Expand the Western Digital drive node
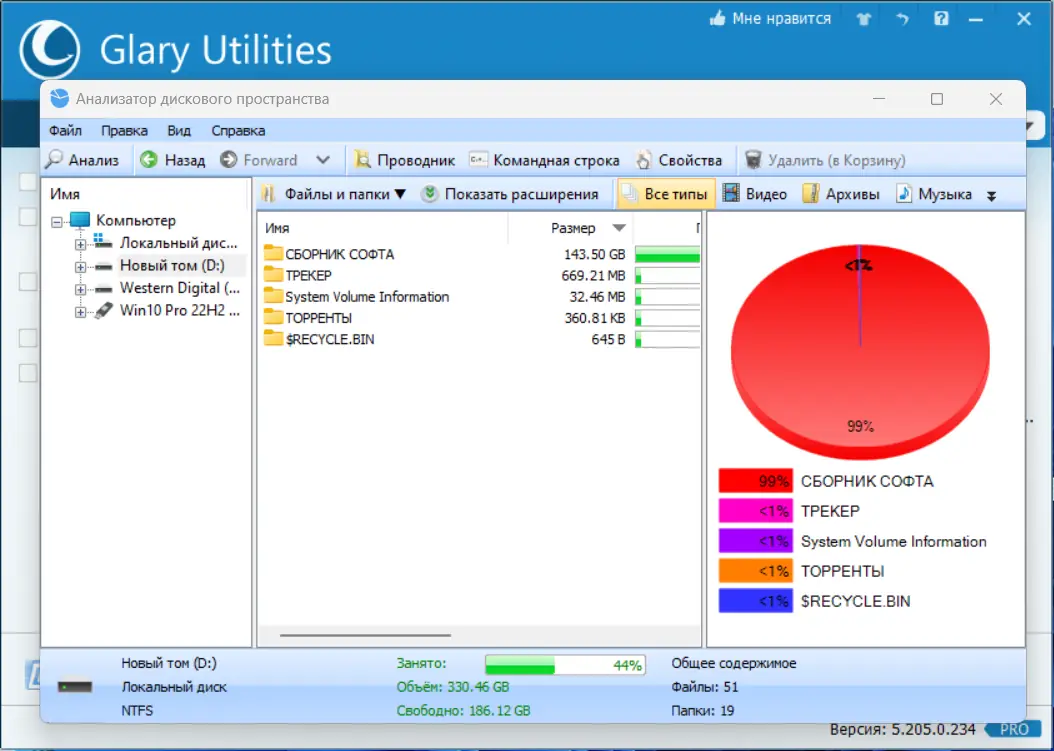 81,290
